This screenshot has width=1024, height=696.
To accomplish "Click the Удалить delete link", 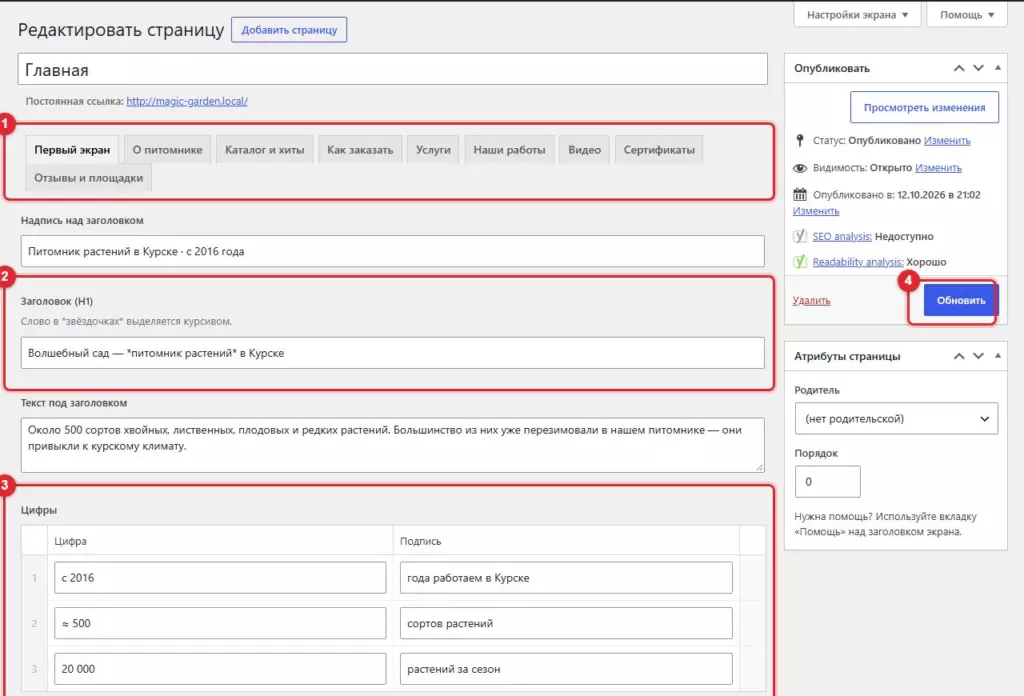I will coord(811,300).
